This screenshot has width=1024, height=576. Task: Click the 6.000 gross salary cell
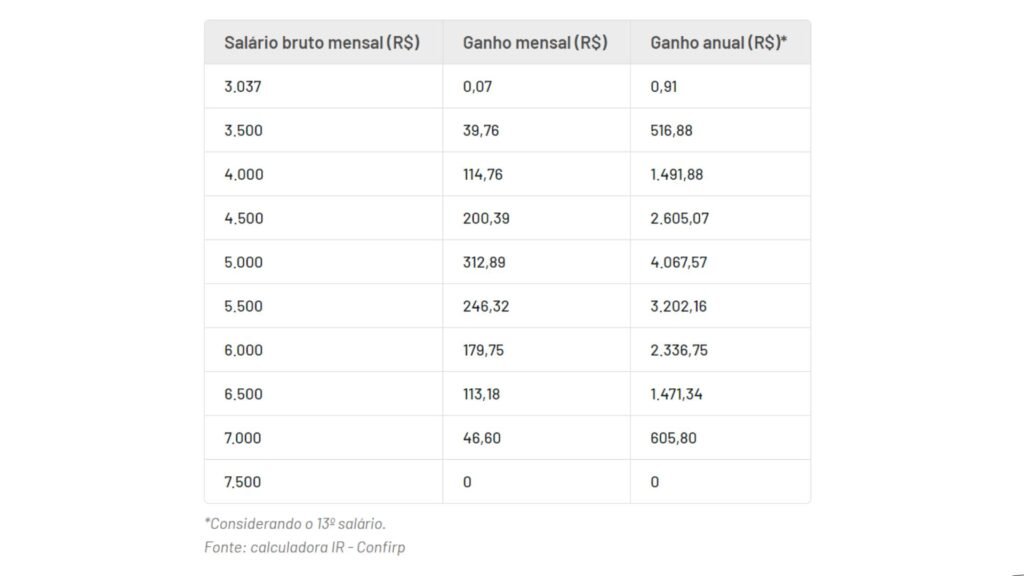click(x=244, y=350)
